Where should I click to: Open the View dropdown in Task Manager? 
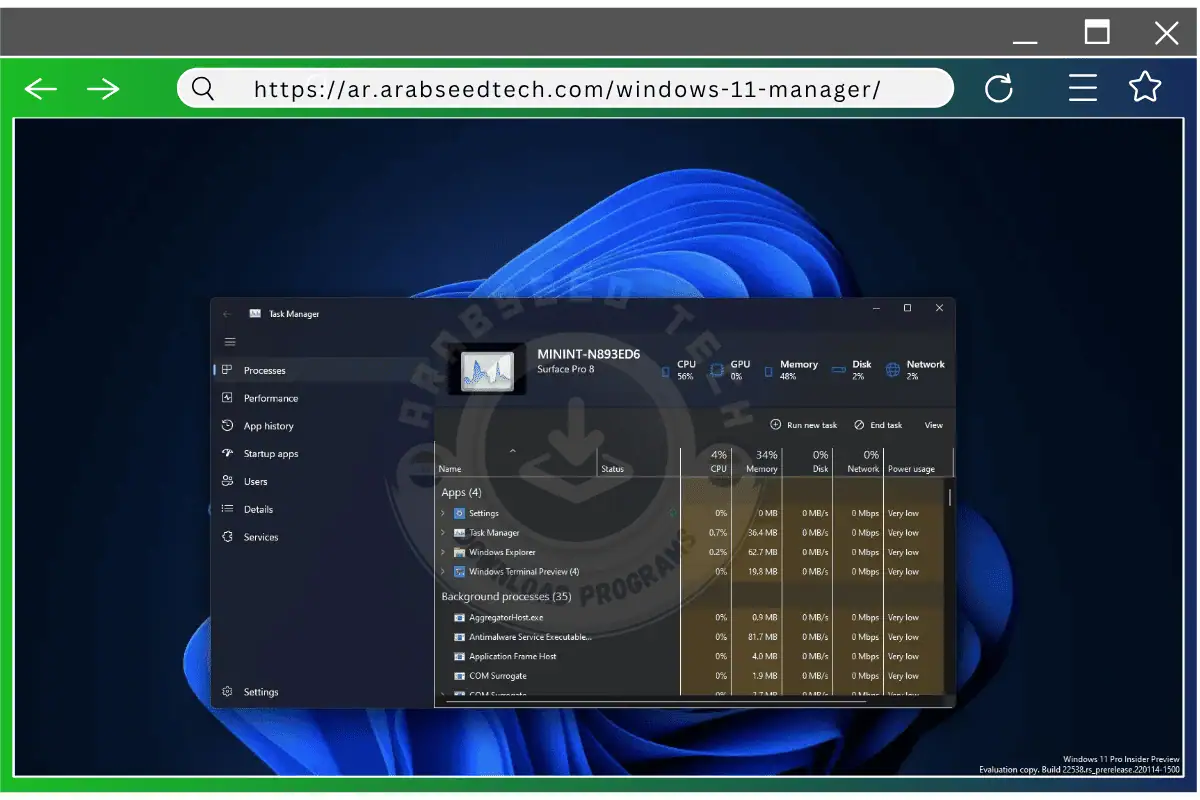933,425
